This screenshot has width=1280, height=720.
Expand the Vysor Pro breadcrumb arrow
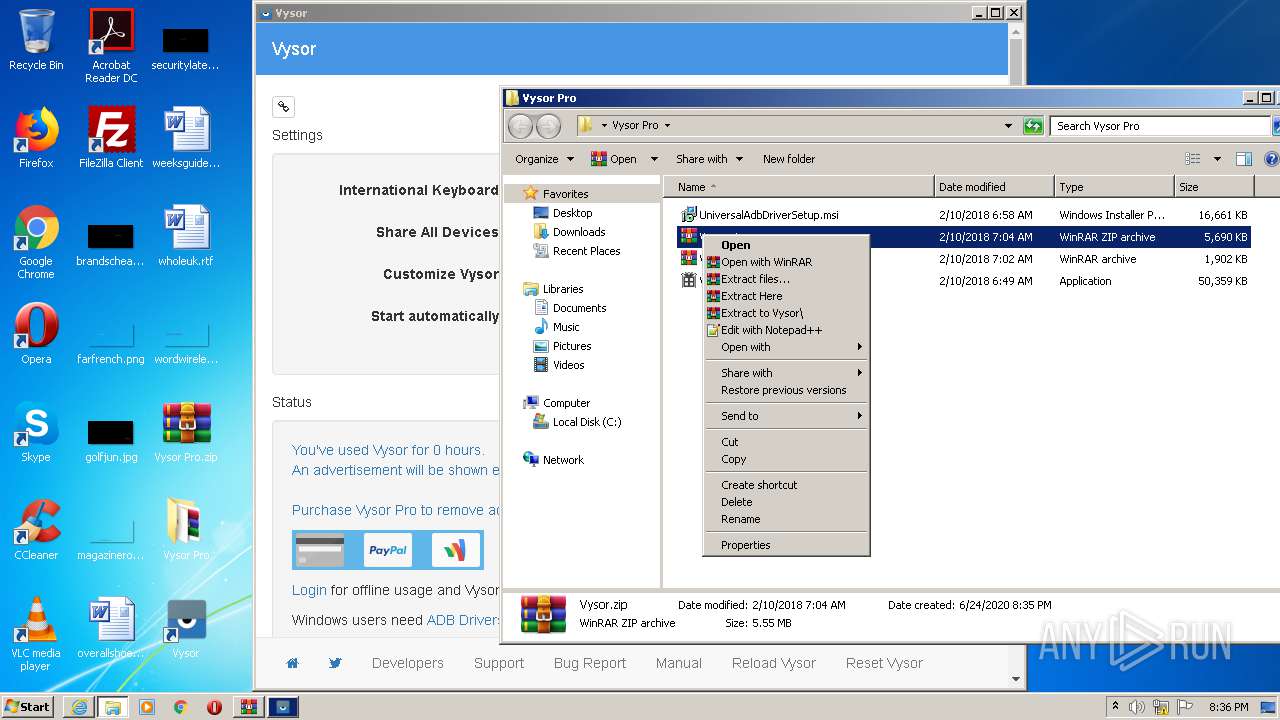[x=667, y=126]
